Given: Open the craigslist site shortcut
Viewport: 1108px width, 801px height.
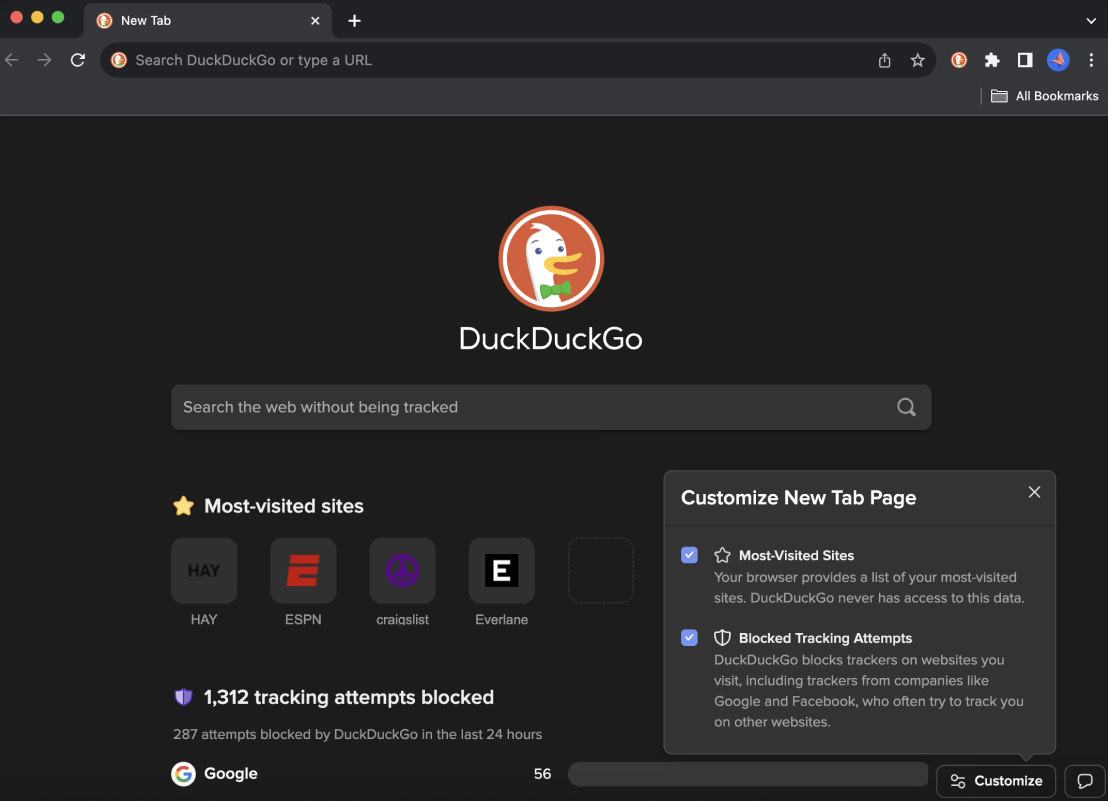Looking at the screenshot, I should (x=402, y=570).
